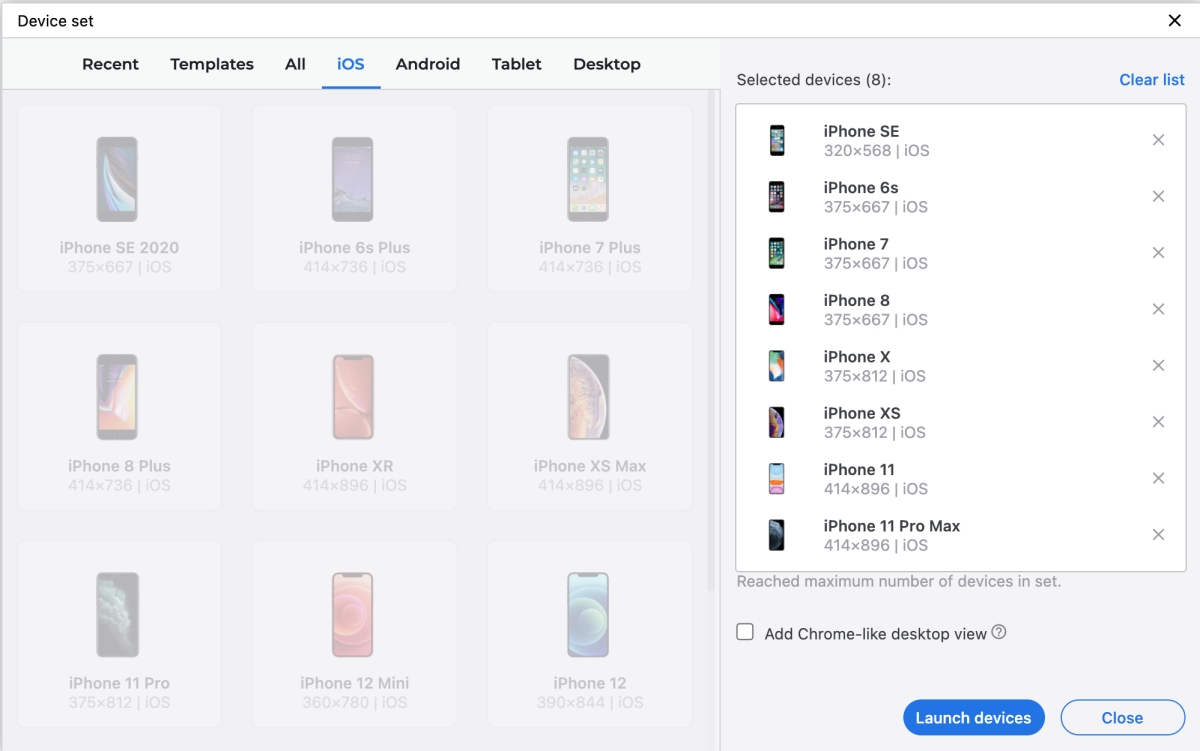This screenshot has width=1200, height=751.
Task: Close the Device set dialog with X
Action: (x=1175, y=20)
